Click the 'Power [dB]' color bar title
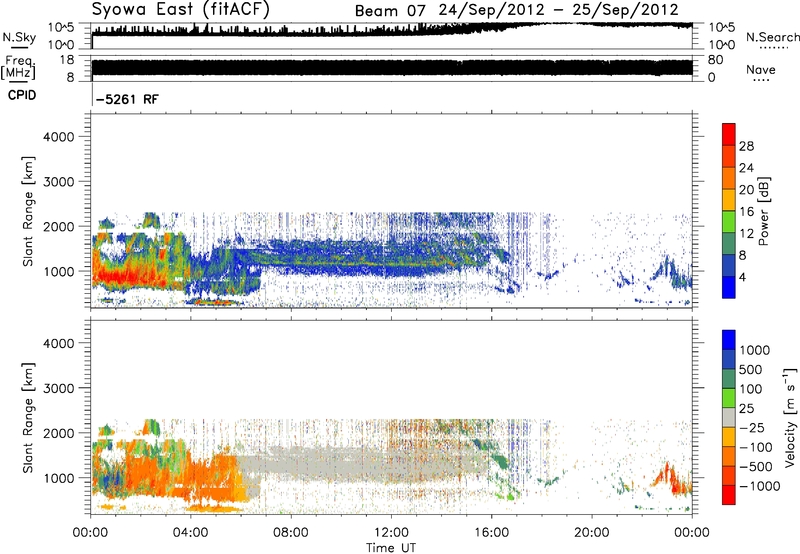The height and width of the screenshot is (554, 800). (764, 211)
